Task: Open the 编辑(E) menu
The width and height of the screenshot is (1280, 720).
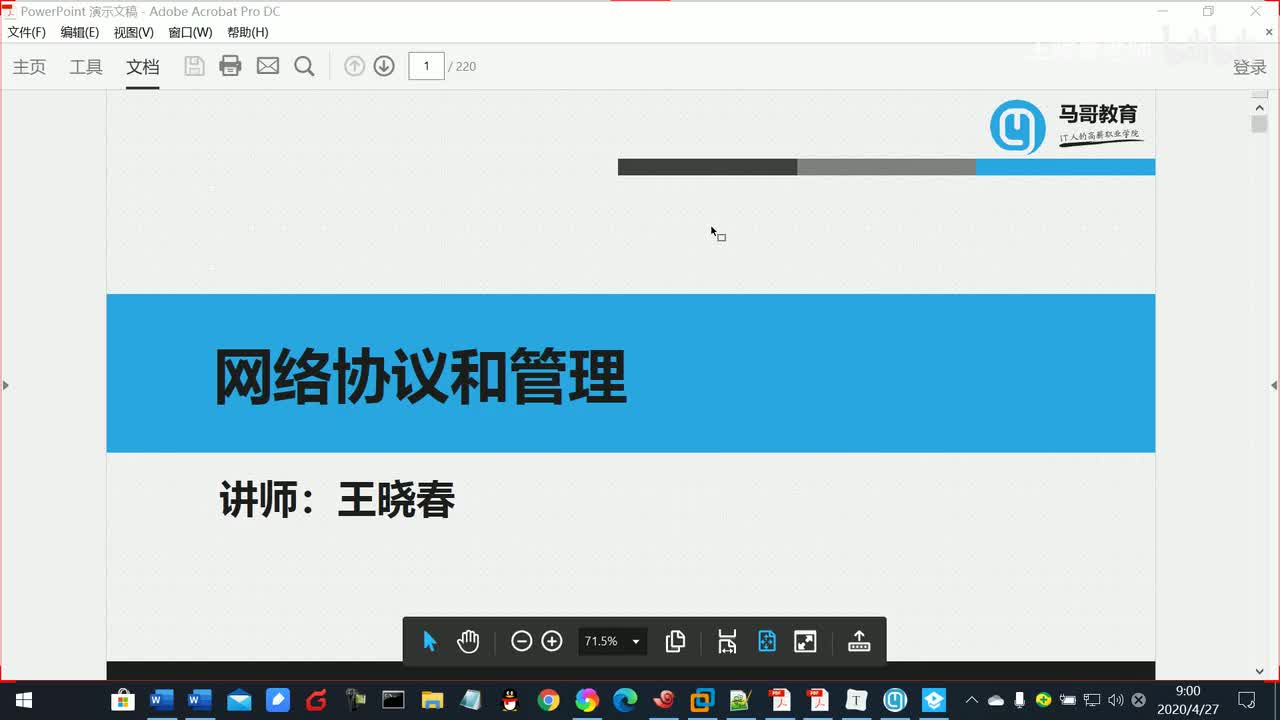Action: [80, 32]
